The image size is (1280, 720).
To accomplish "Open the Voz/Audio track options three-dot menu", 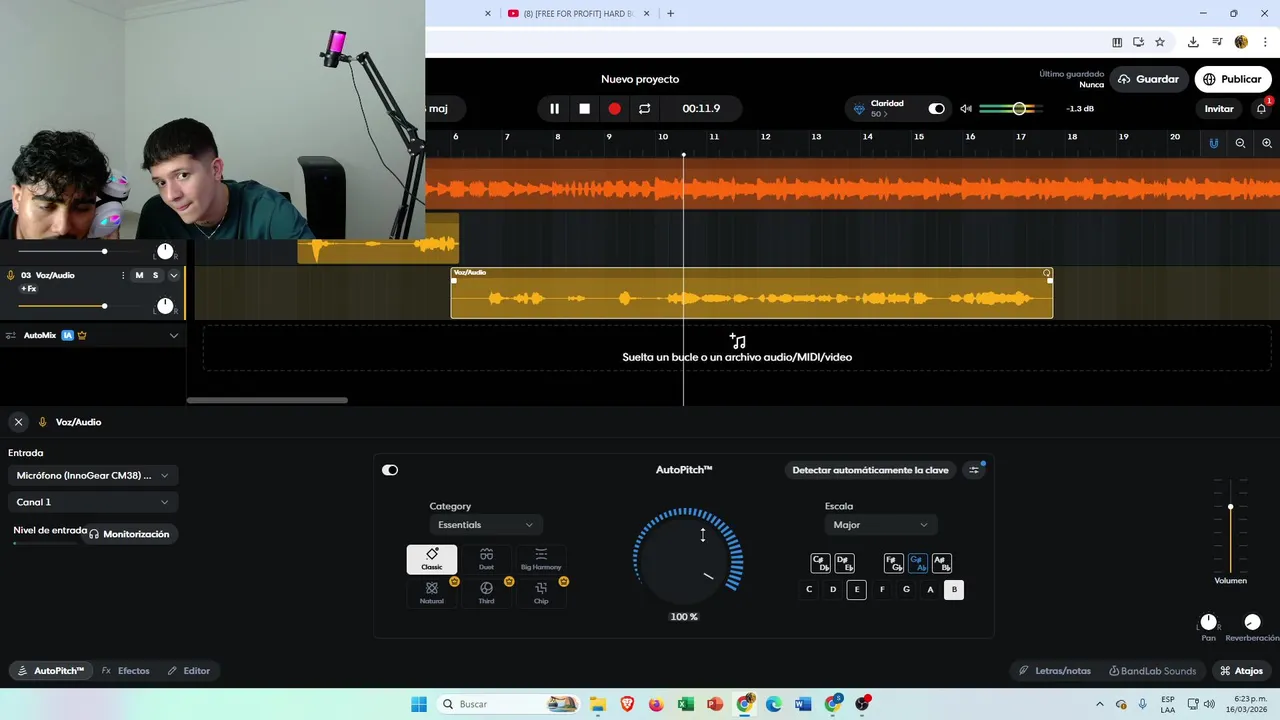I will pyautogui.click(x=124, y=275).
